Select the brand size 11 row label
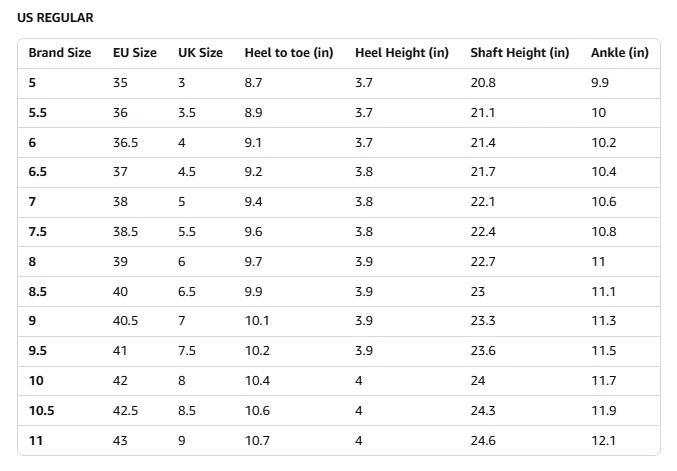 [x=35, y=440]
